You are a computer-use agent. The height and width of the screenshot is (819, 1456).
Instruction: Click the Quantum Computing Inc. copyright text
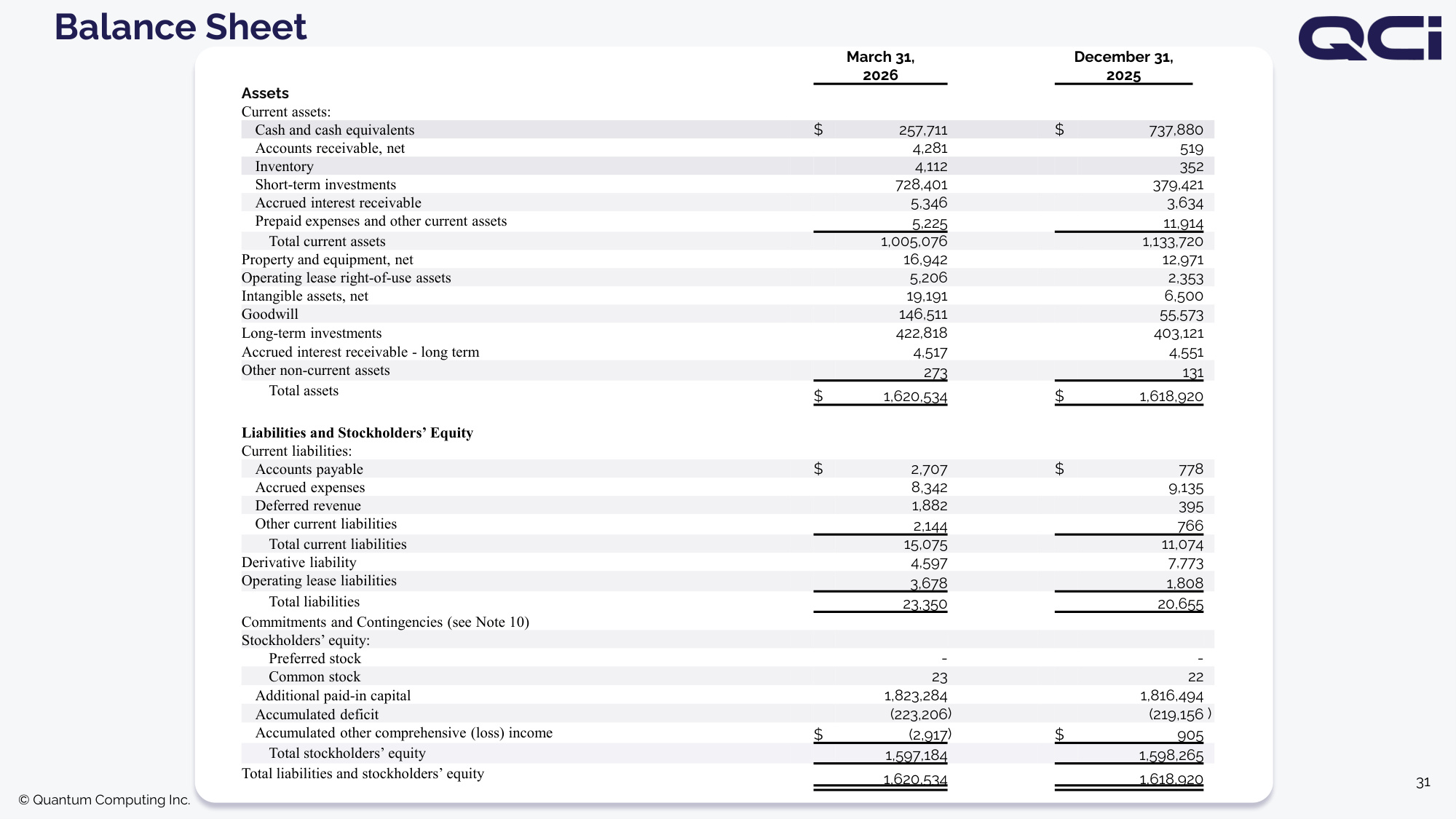point(104,799)
